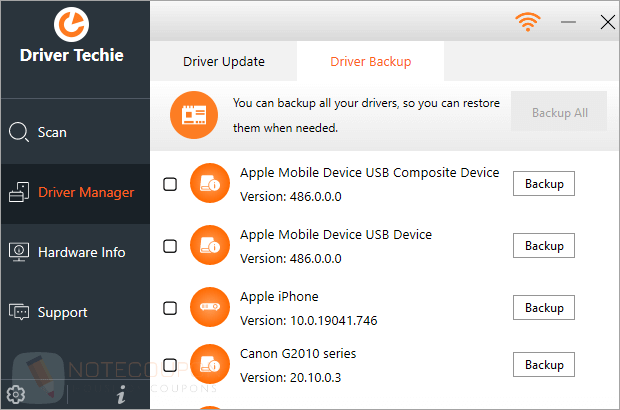
Task: Click the Hardware Info monitor icon
Action: 19,252
